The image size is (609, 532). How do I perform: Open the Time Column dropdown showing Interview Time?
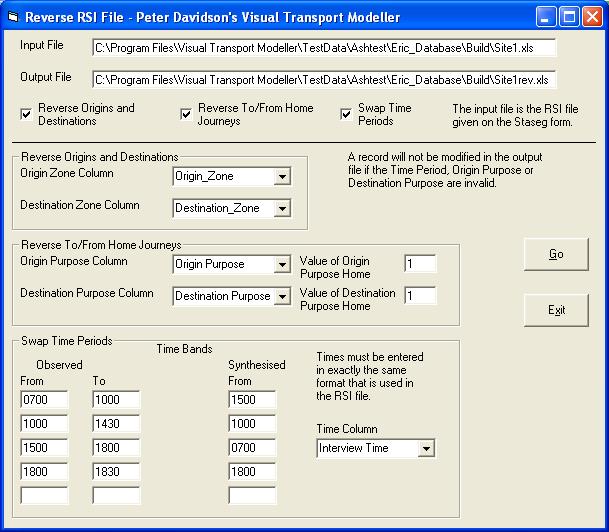[x=426, y=449]
